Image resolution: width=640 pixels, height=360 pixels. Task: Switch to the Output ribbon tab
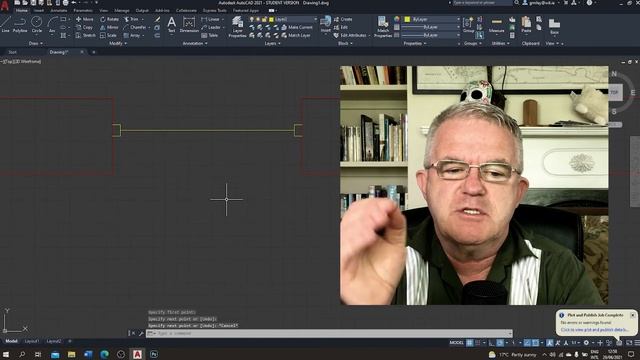coord(142,11)
